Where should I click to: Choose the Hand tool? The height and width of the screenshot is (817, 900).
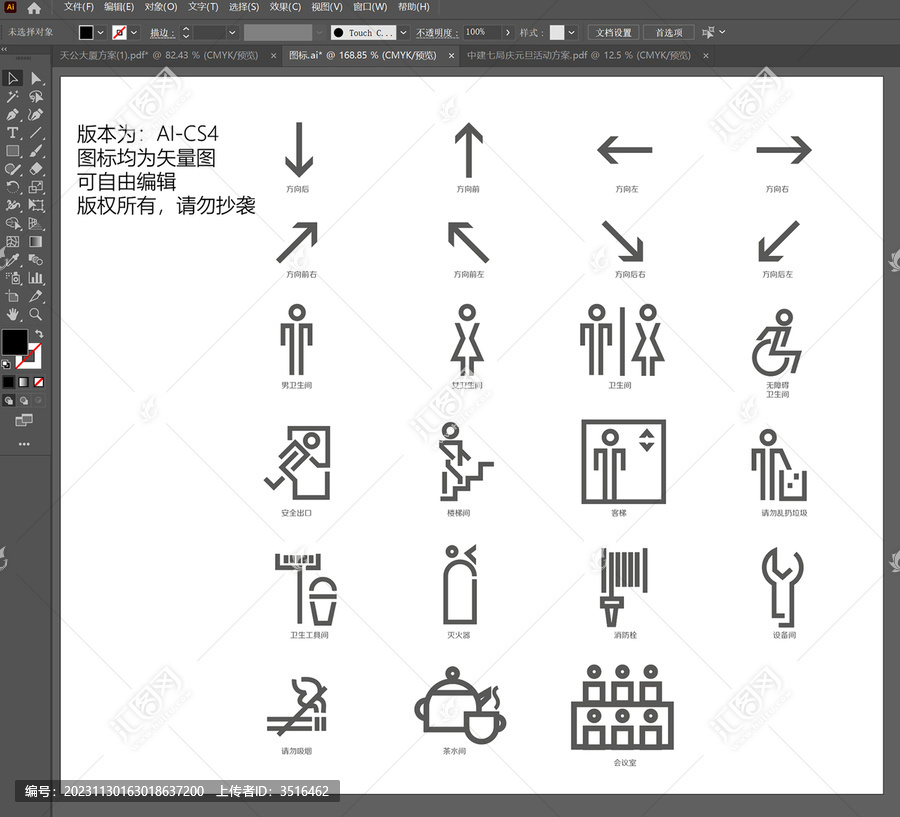(x=13, y=314)
